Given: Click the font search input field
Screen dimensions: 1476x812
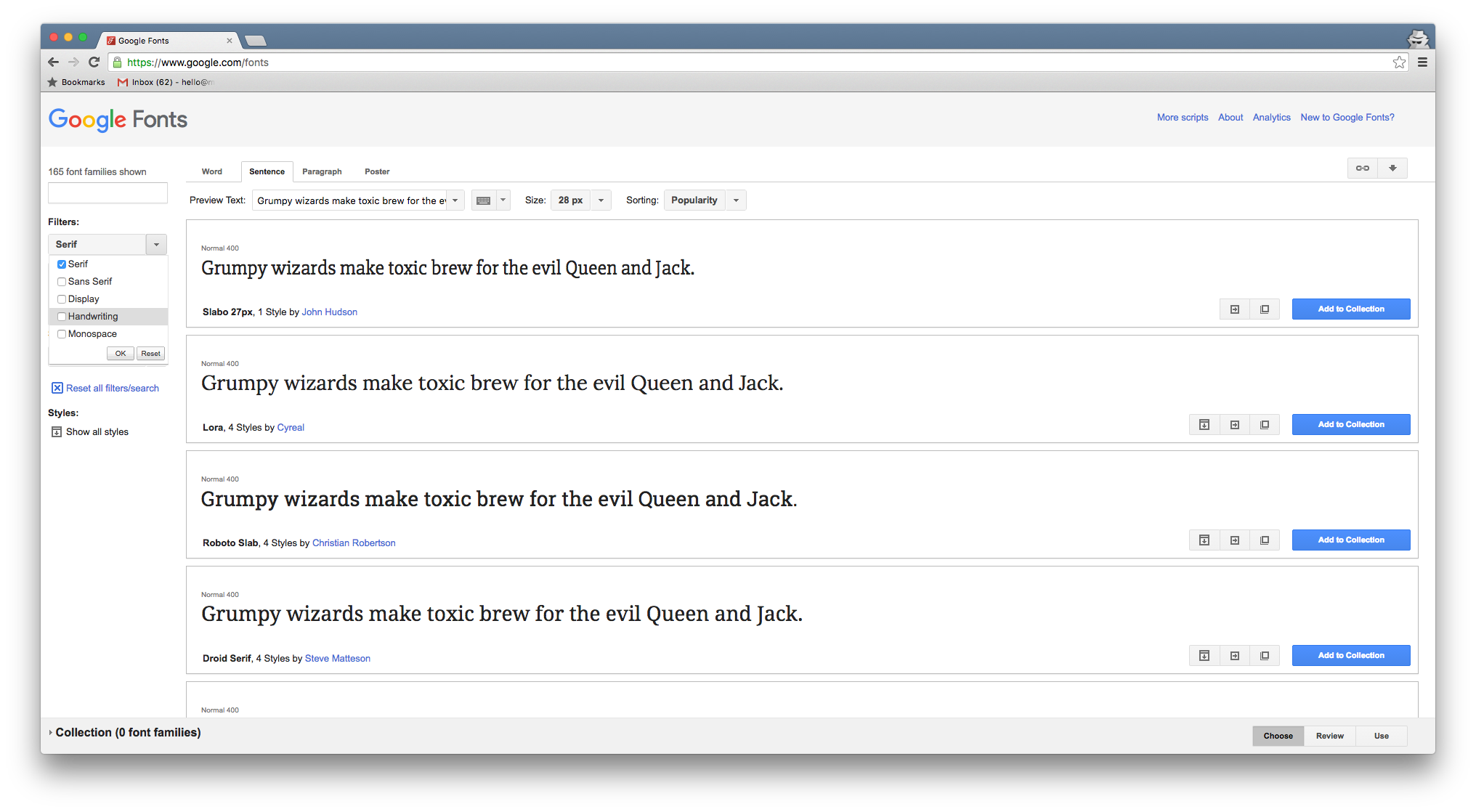Looking at the screenshot, I should click(x=108, y=193).
